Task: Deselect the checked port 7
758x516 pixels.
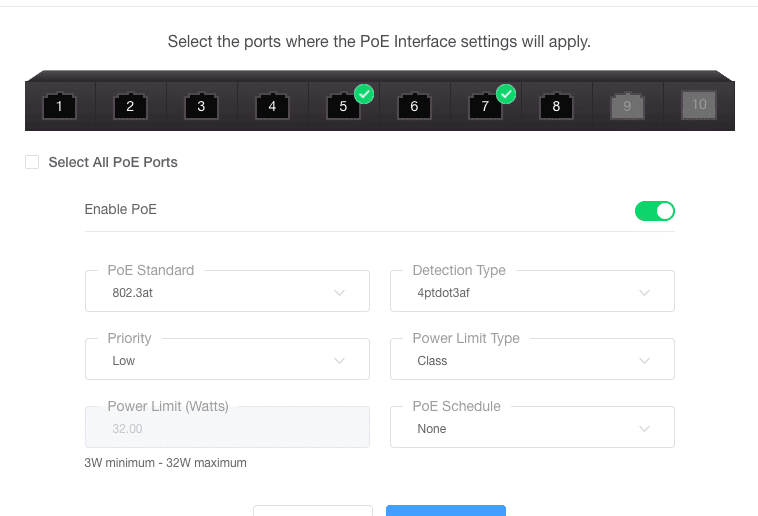Action: click(485, 106)
